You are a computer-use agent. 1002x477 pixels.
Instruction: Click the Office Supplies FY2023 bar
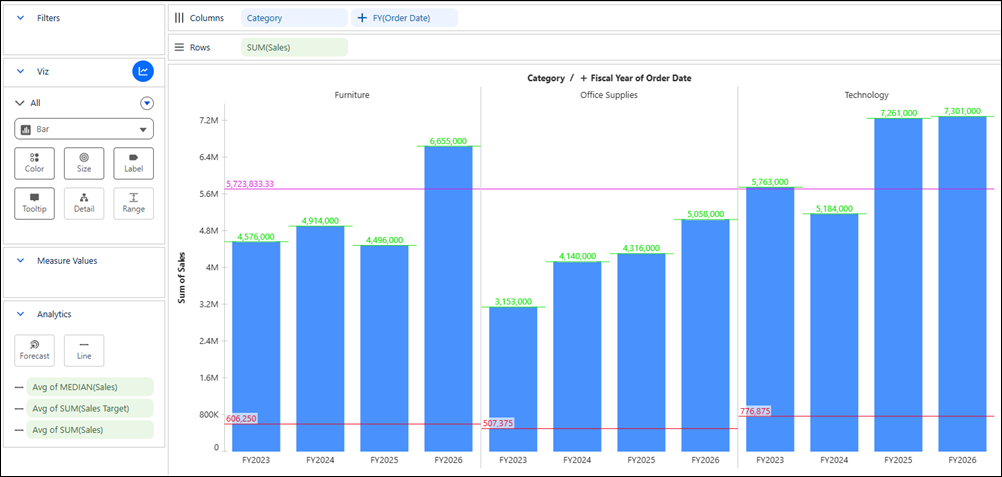coord(513,379)
